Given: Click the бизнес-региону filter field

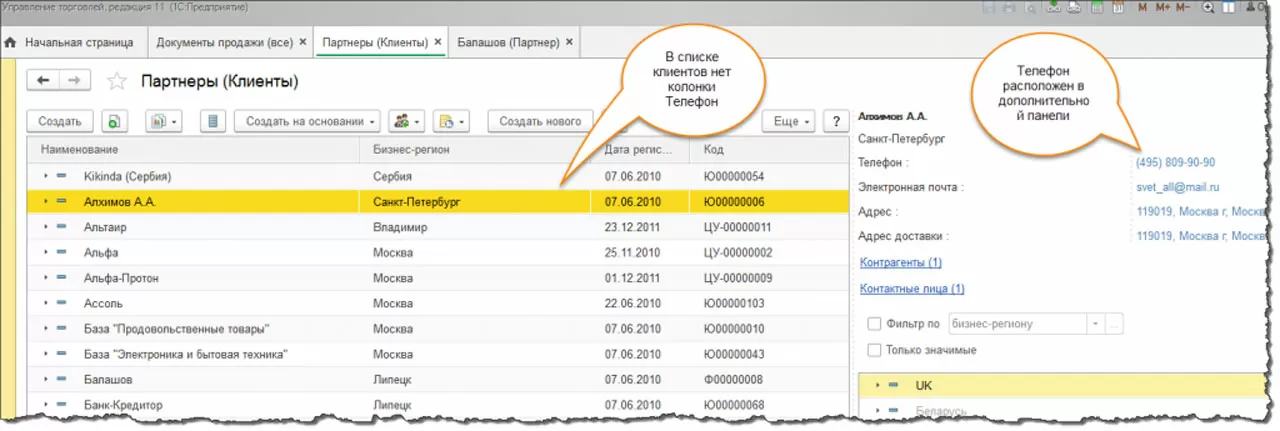Looking at the screenshot, I should (1017, 324).
